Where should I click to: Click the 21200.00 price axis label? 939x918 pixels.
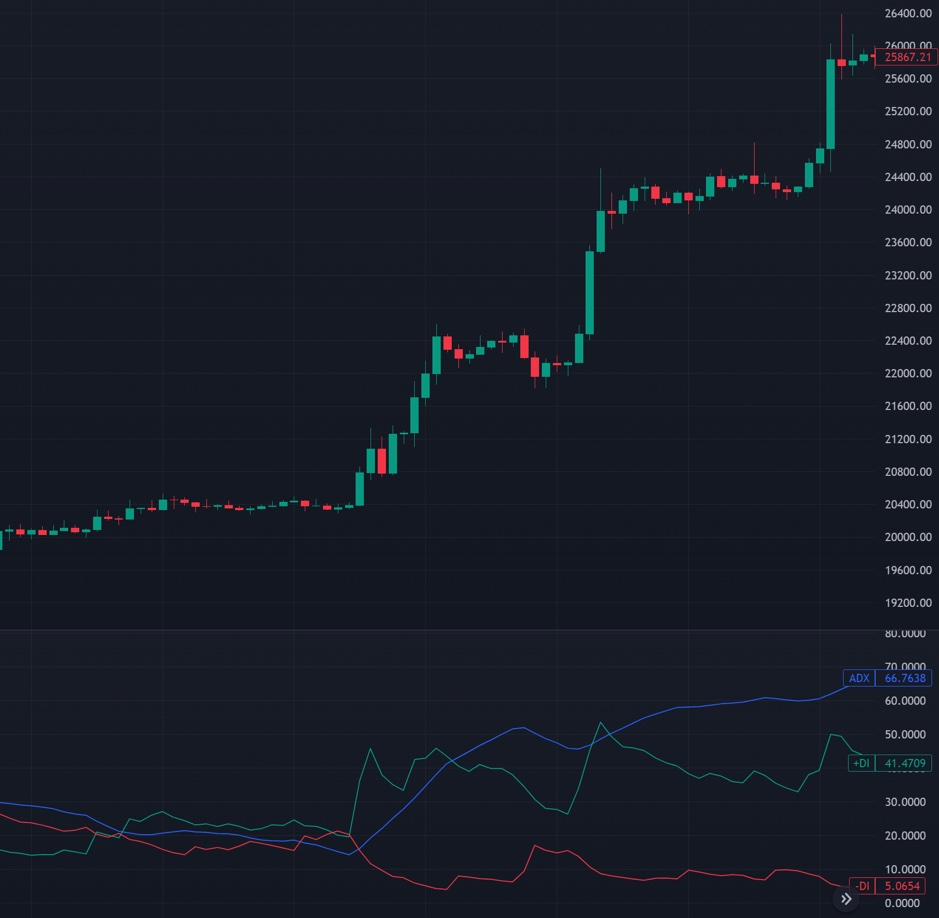pos(908,439)
